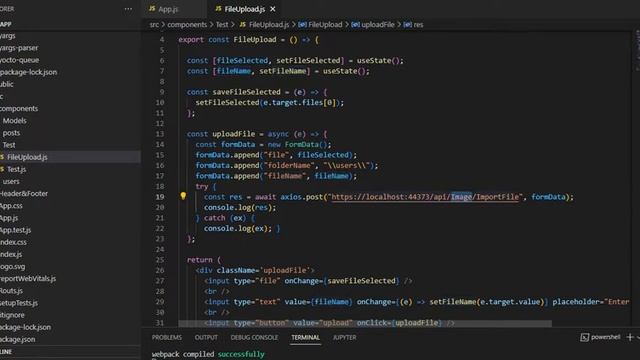This screenshot has width=640, height=360.
Task: Click 'Test' in the breadcrumb path
Action: [x=222, y=24]
